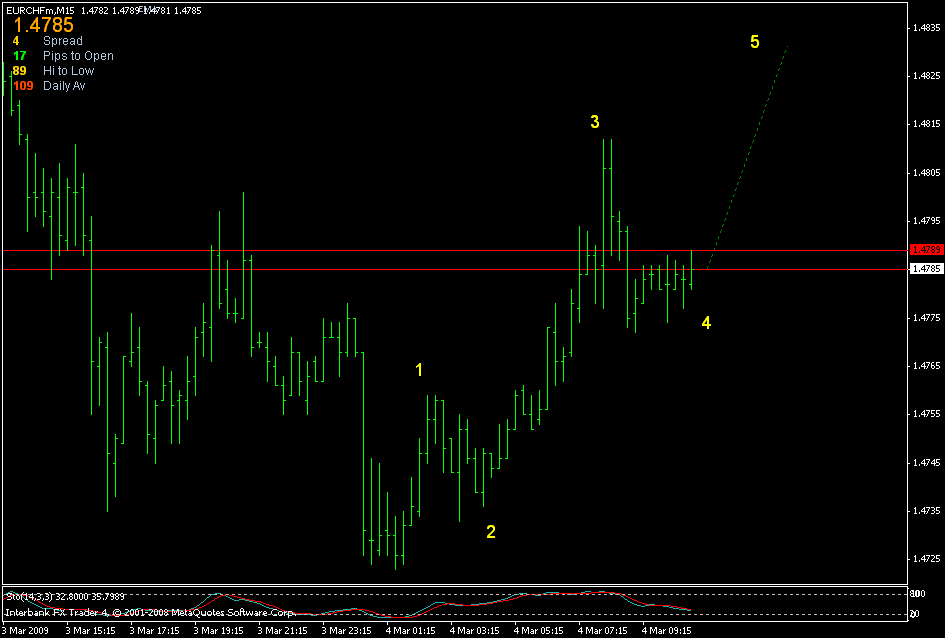Click wave marker 5 at top right
This screenshot has height=638, width=945.
pyautogui.click(x=755, y=41)
